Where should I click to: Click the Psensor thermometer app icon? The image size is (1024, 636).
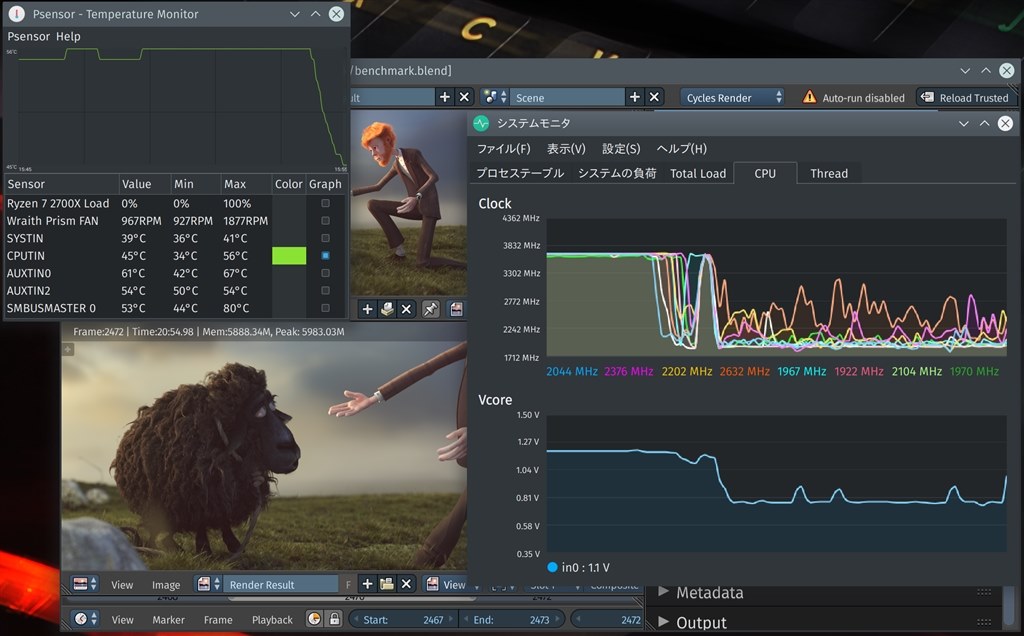[x=17, y=14]
